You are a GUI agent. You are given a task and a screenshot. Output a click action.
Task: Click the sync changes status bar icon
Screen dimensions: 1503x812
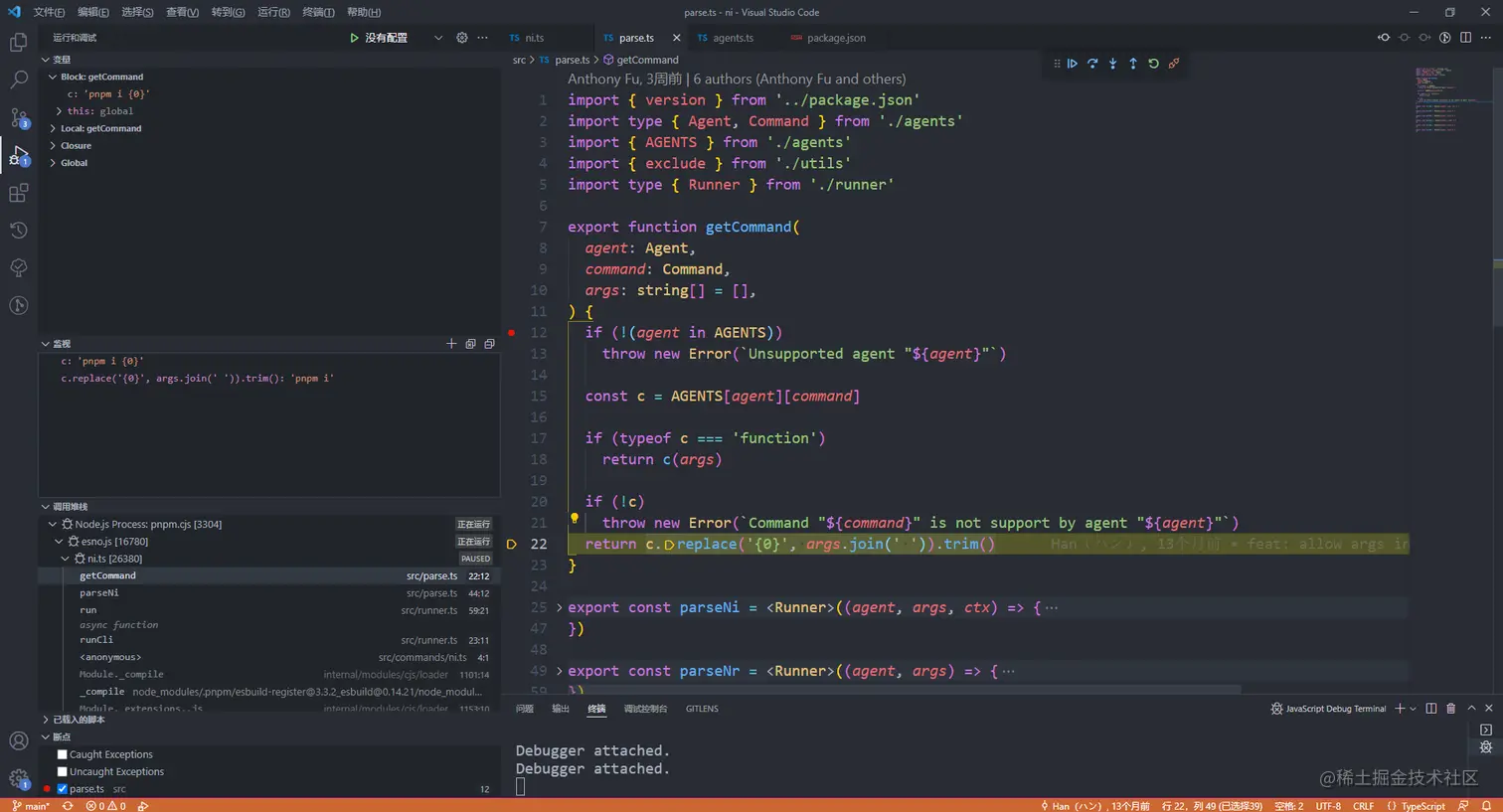(68, 806)
